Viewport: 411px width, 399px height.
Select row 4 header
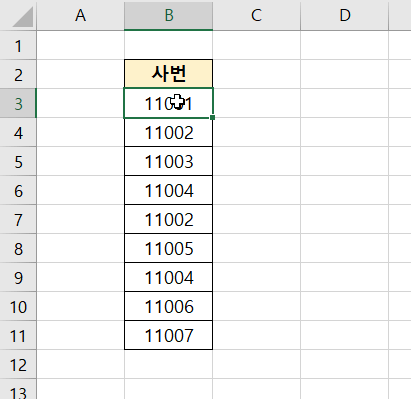coord(18,132)
